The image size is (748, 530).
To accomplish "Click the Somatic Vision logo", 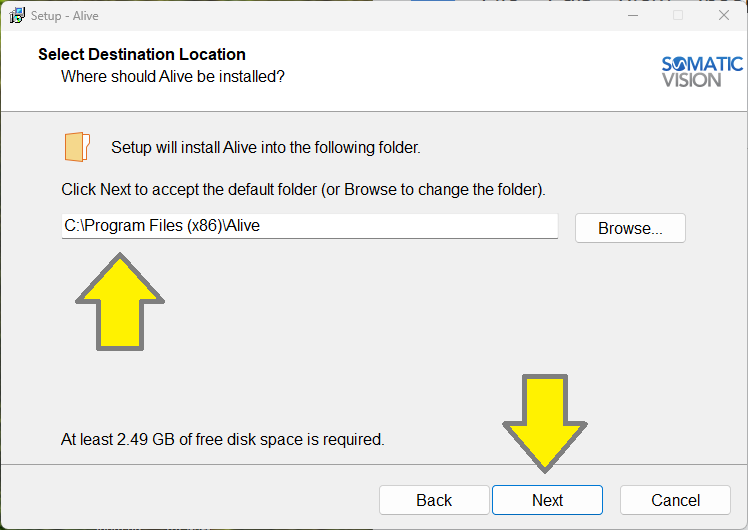I will [x=702, y=71].
